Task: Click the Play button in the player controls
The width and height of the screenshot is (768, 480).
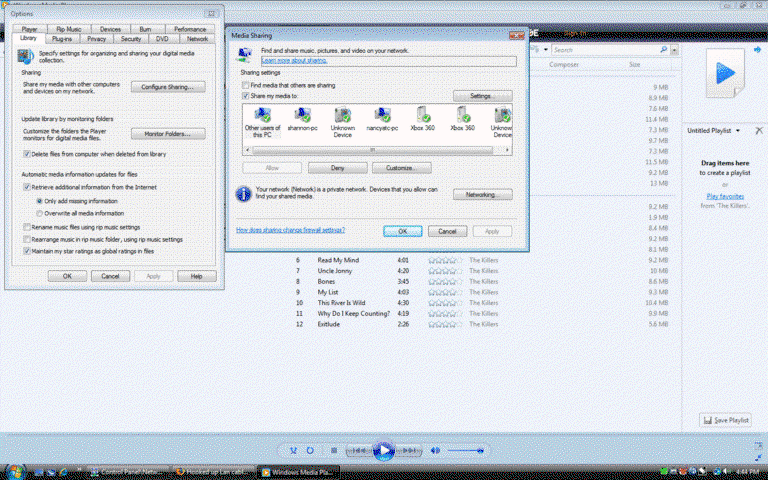Action: [x=384, y=451]
